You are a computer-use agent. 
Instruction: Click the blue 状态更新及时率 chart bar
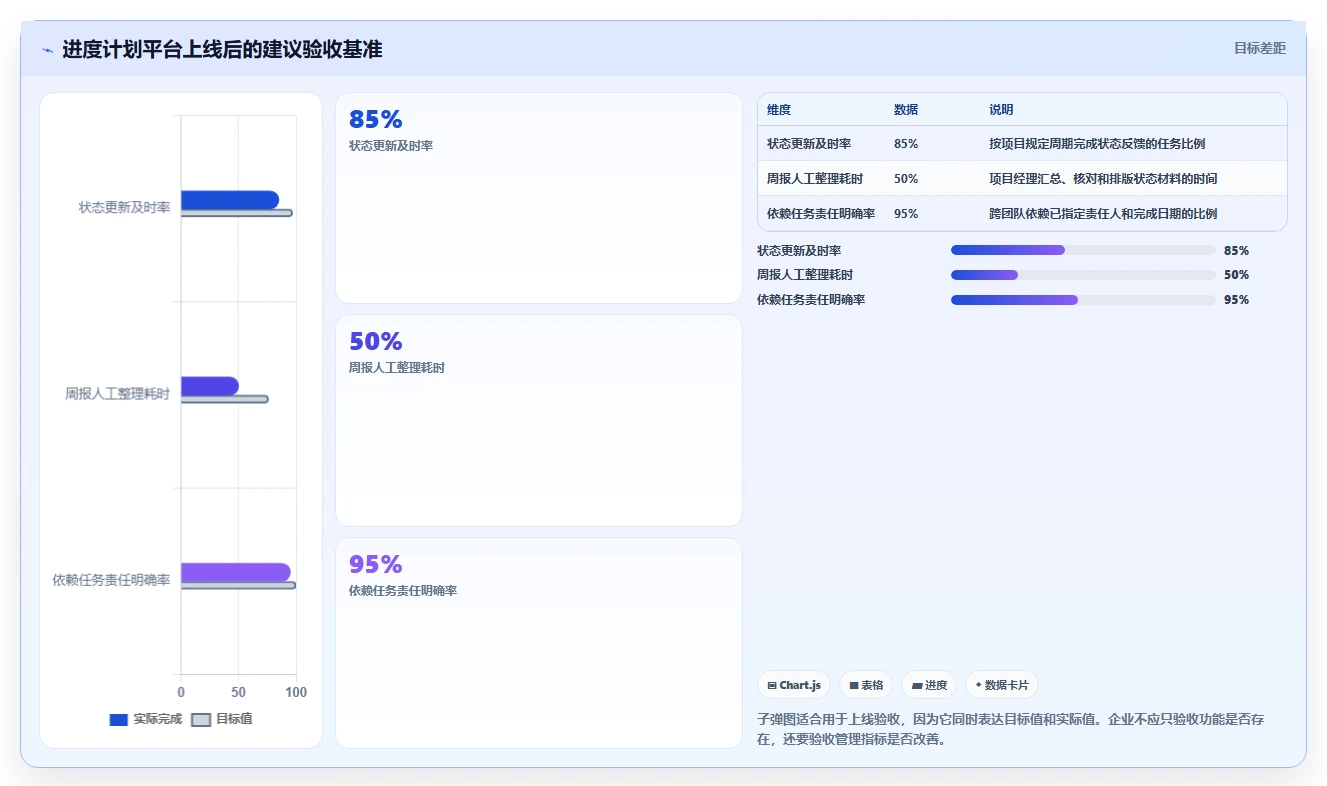(230, 200)
